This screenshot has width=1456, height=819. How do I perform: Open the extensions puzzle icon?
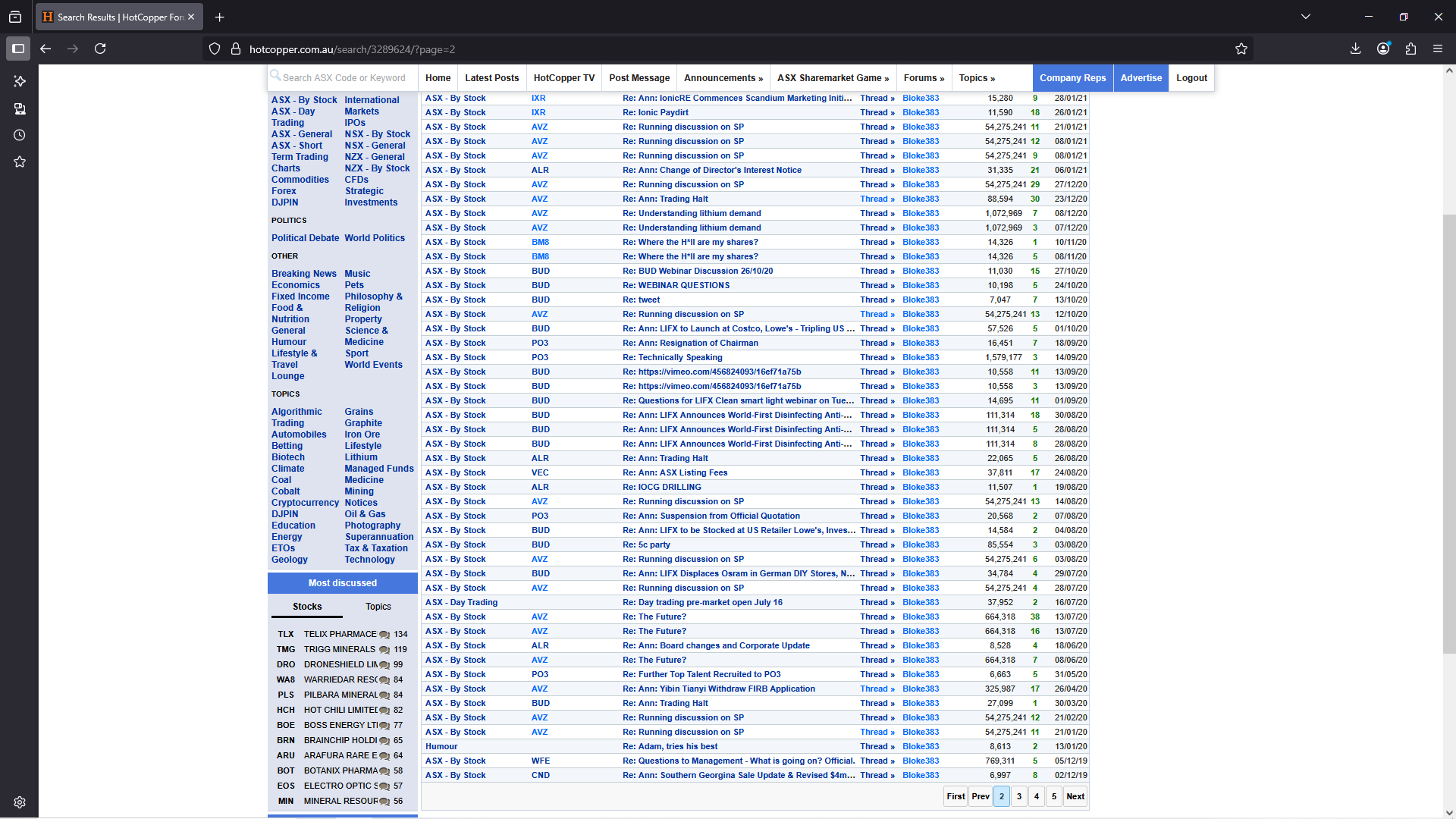point(1410,49)
